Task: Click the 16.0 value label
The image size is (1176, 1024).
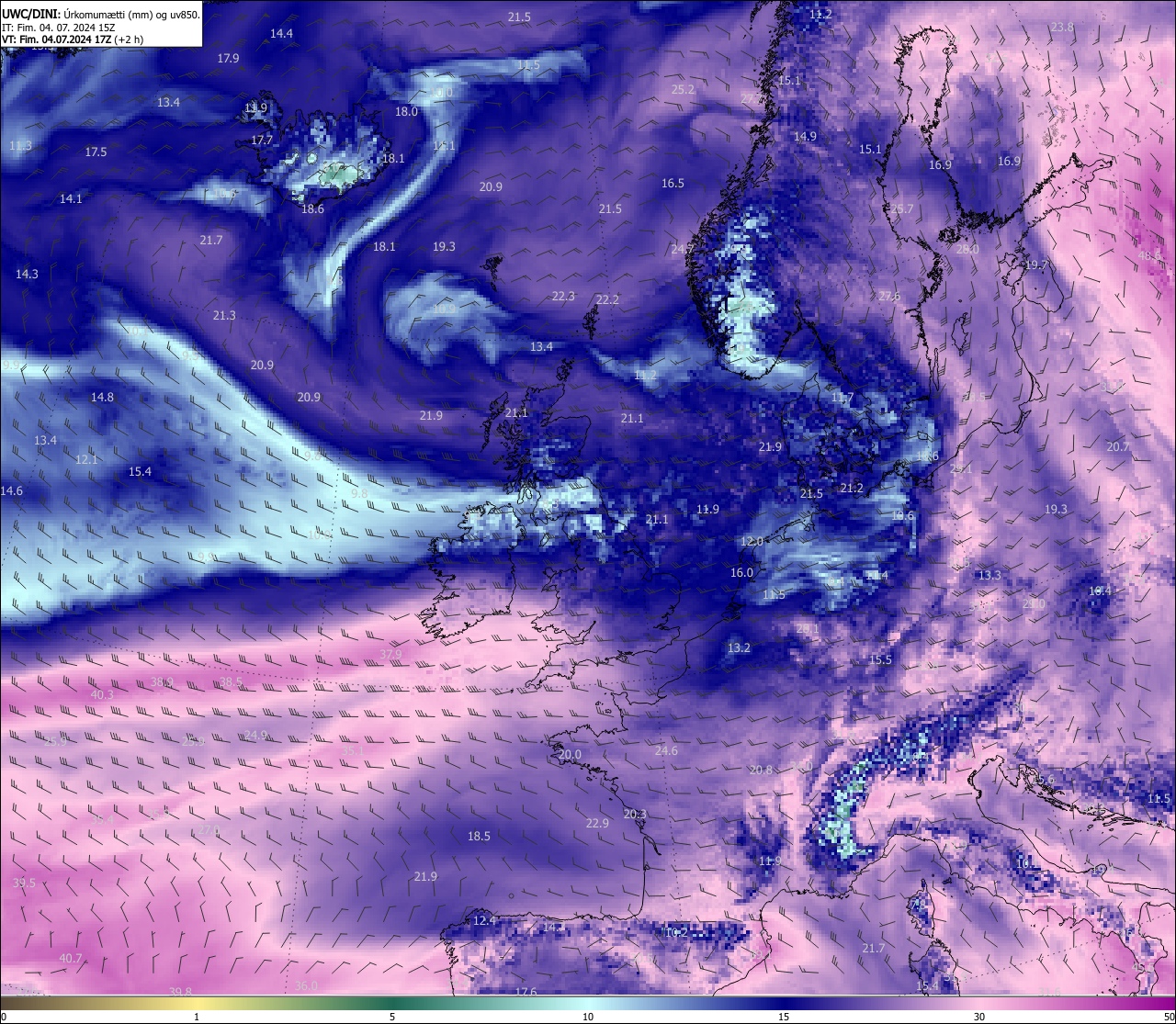Action: coord(741,573)
